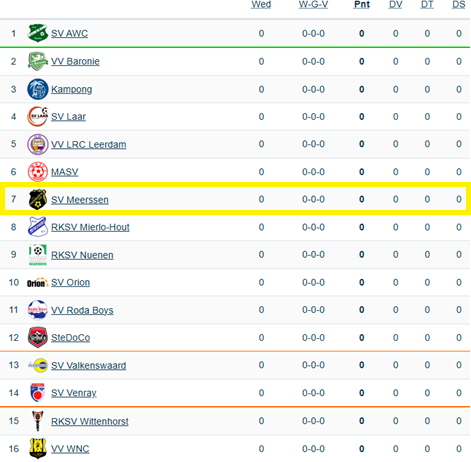The image size is (471, 462).
Task: Sort by the Wed column header
Action: (x=261, y=5)
